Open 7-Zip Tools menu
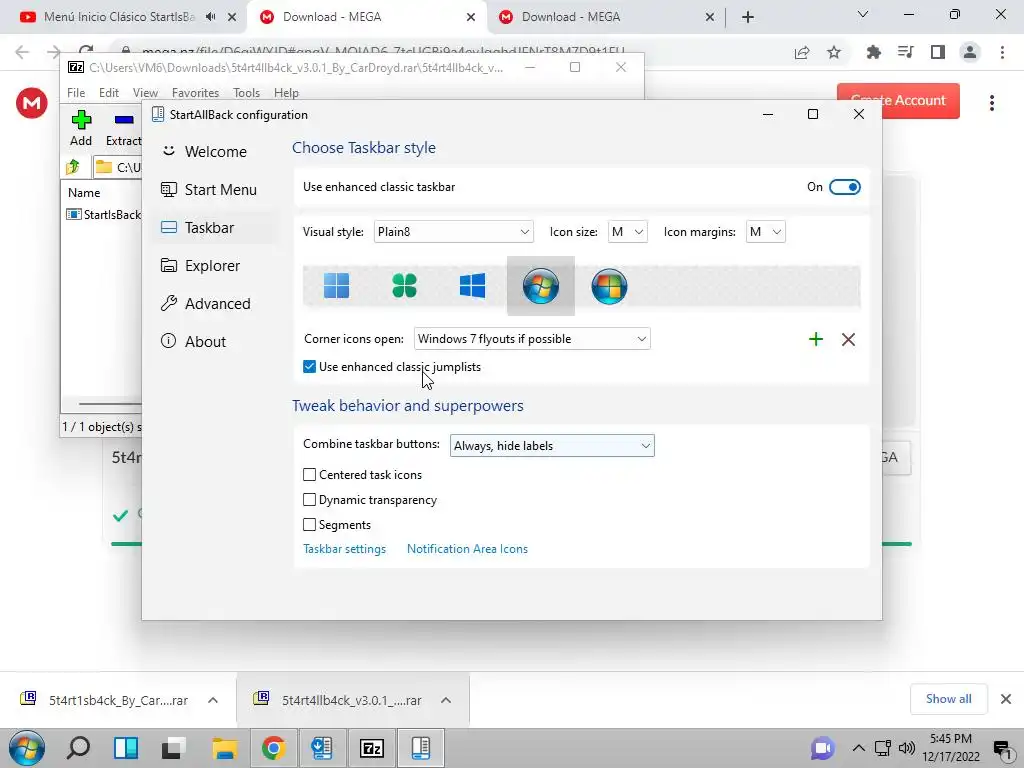Viewport: 1024px width, 768px height. point(246,93)
